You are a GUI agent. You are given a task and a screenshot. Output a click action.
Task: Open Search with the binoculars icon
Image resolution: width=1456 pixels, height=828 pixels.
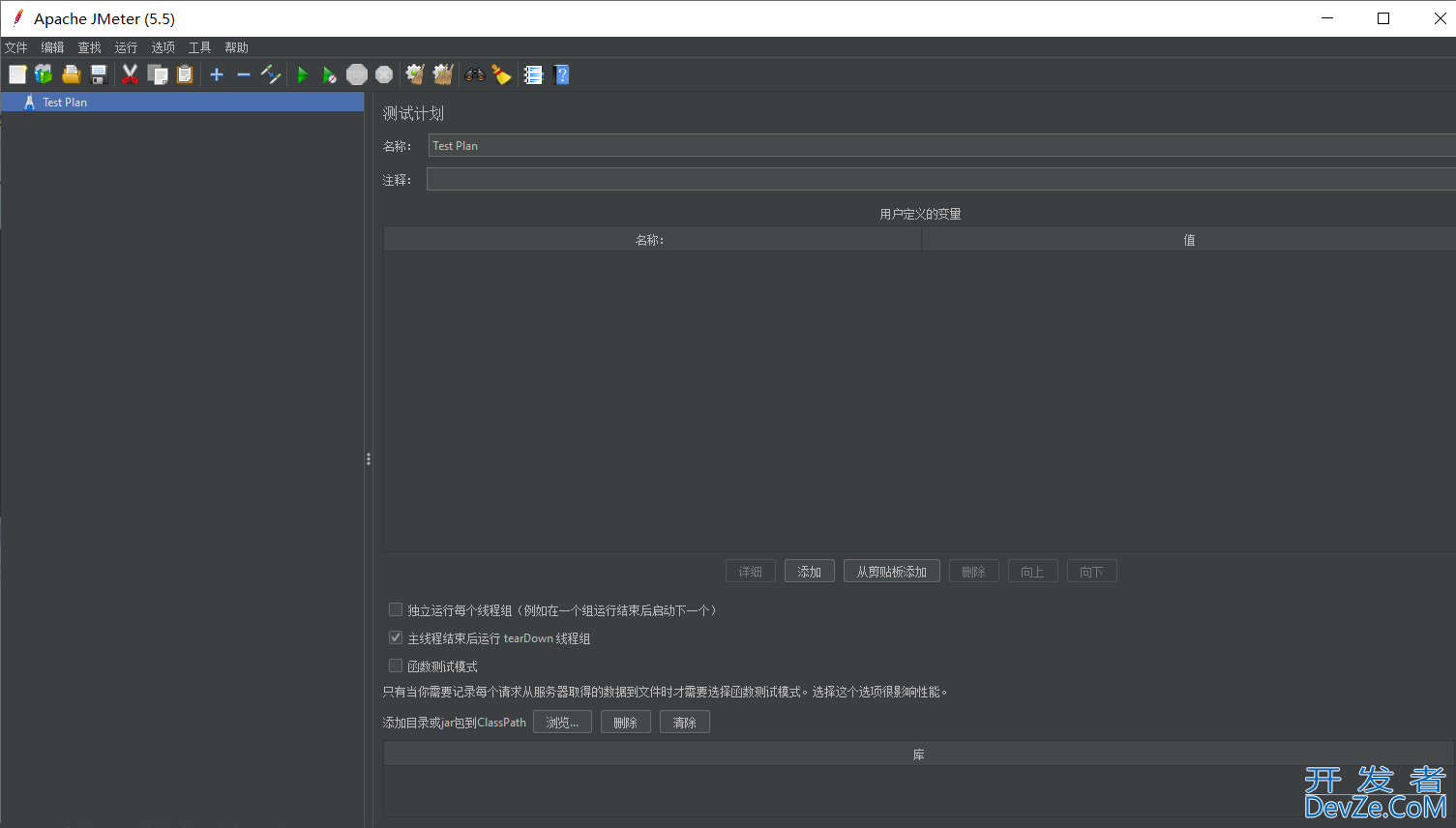point(474,74)
